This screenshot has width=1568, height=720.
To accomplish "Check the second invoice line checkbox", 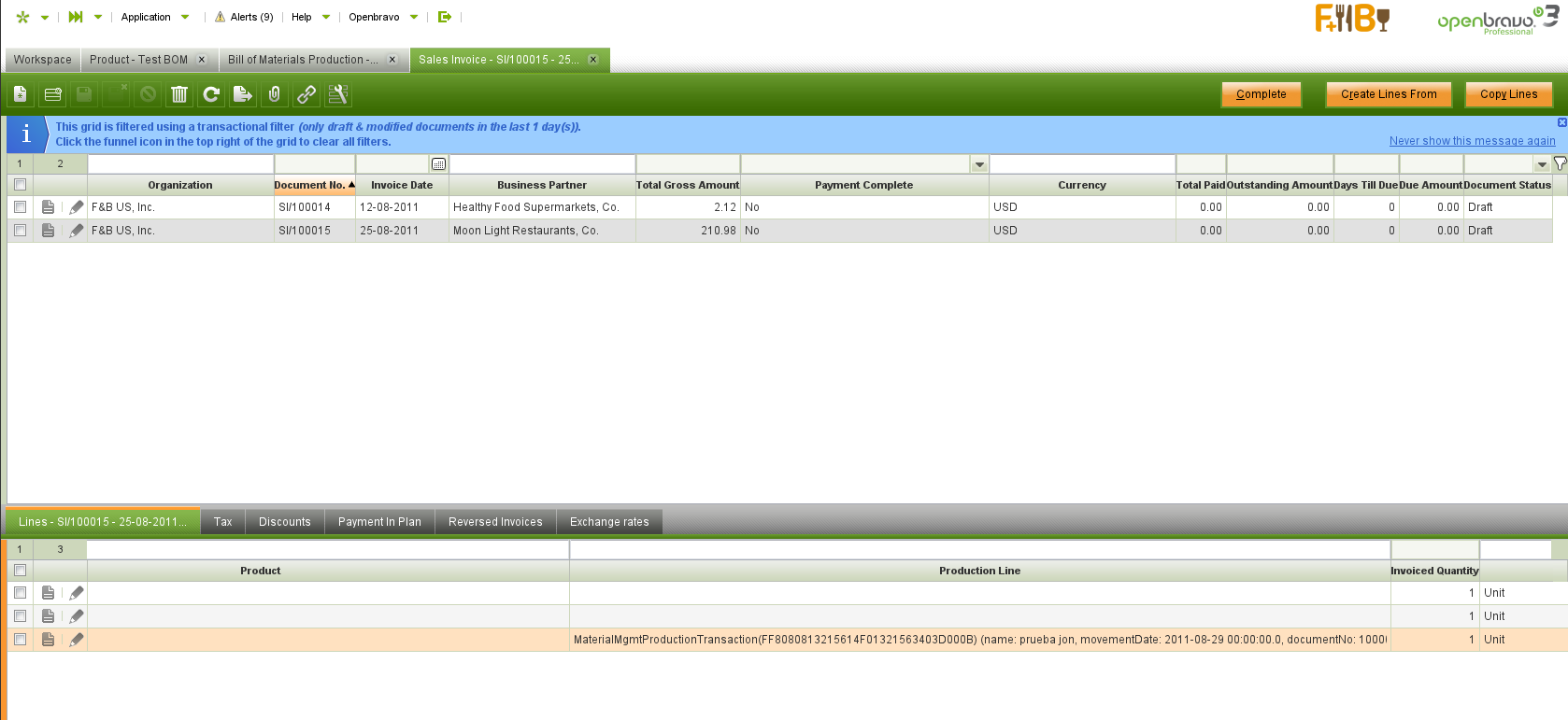I will (20, 616).
